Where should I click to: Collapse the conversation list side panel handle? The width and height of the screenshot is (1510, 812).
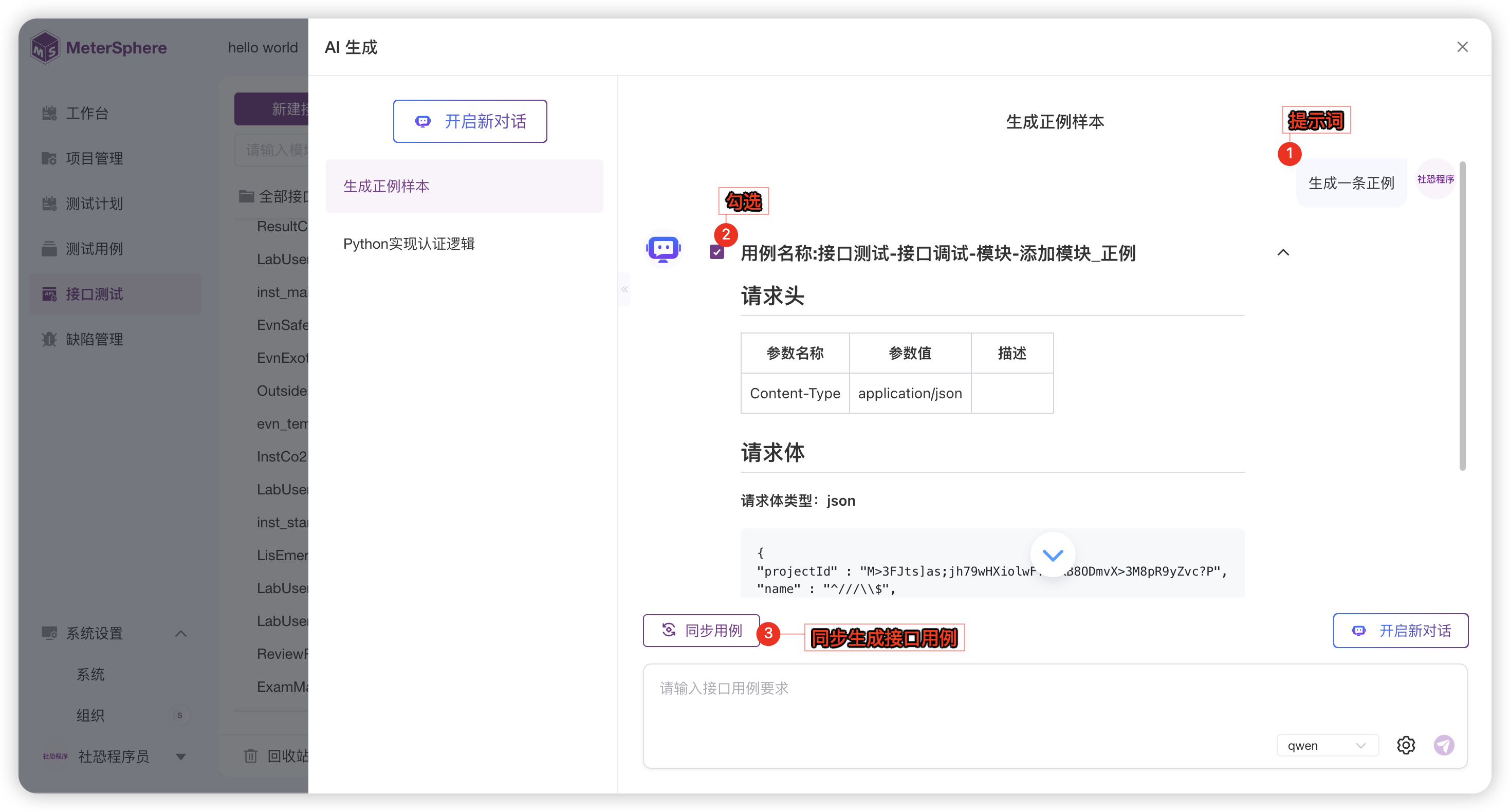pyautogui.click(x=624, y=289)
